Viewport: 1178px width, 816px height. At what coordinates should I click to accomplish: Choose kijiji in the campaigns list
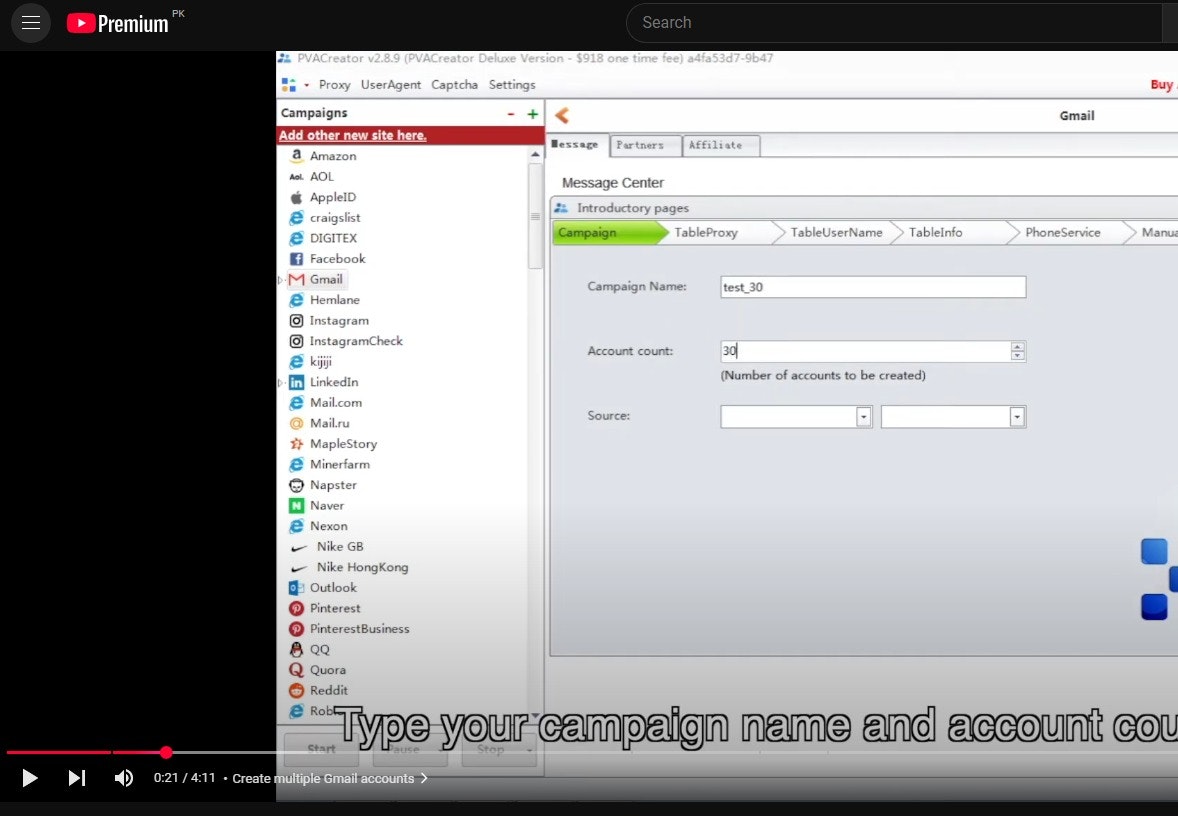pos(321,361)
